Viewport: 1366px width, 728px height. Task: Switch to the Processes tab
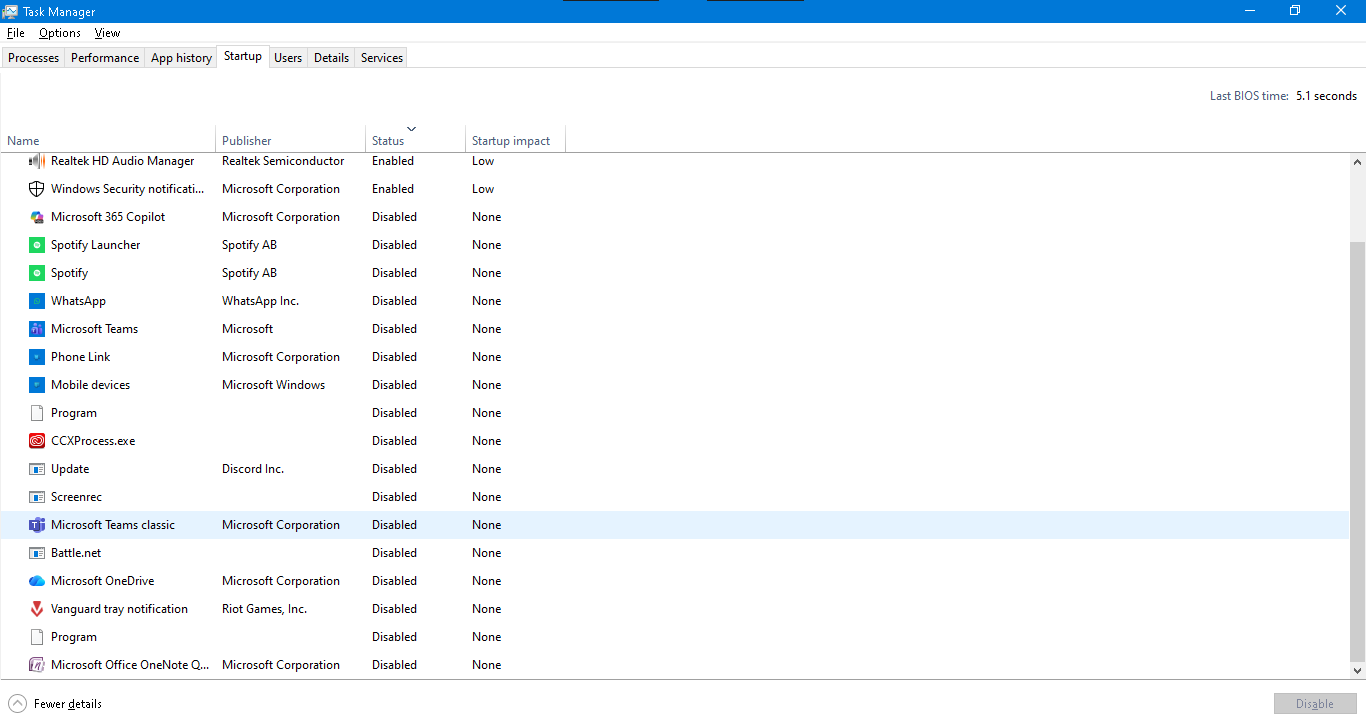pyautogui.click(x=34, y=58)
